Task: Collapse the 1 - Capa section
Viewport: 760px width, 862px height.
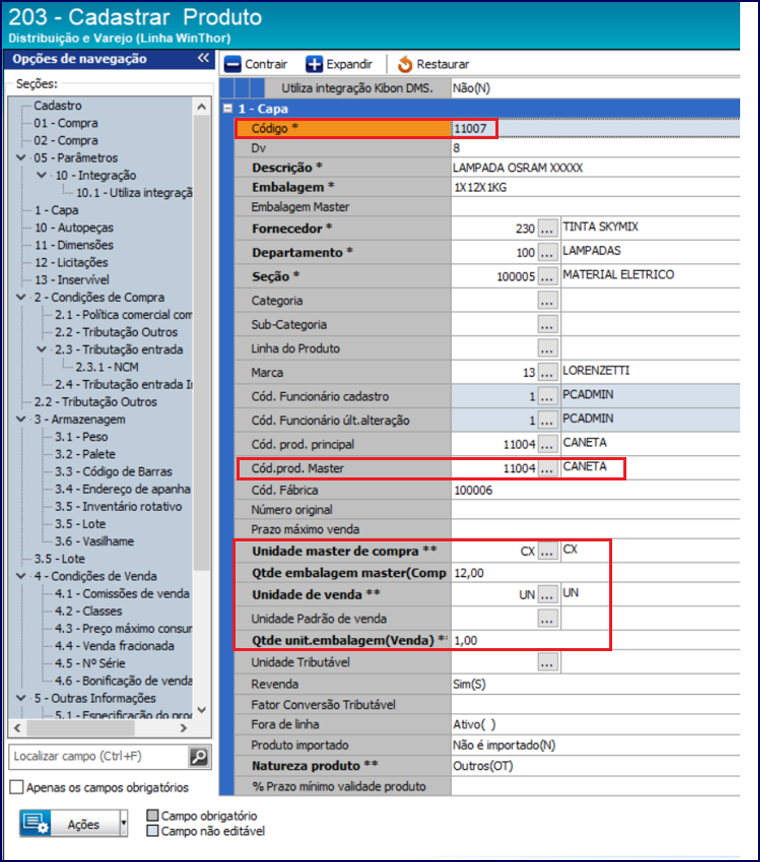Action: click(x=228, y=108)
